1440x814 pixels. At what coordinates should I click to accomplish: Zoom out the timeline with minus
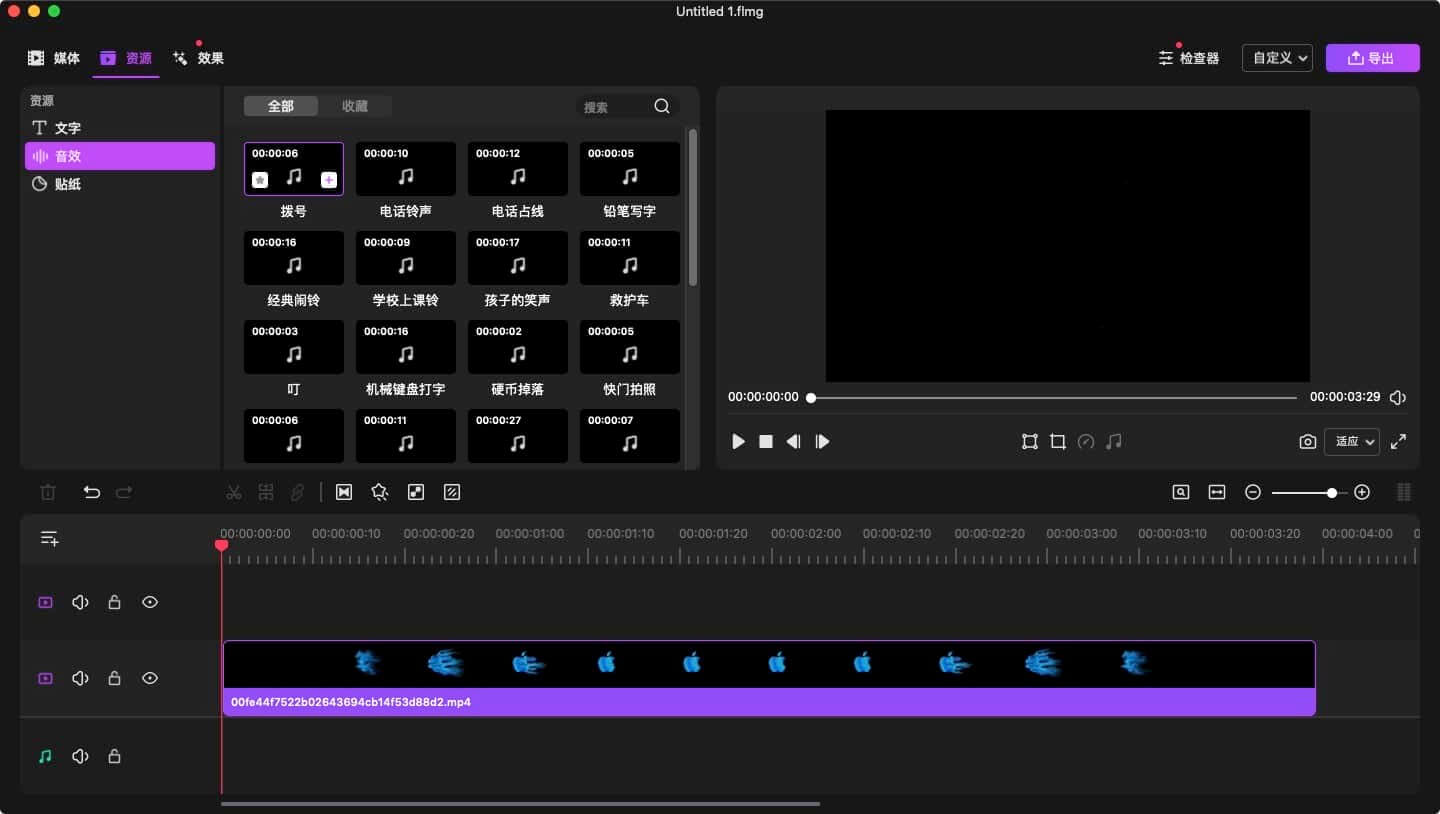point(1253,492)
